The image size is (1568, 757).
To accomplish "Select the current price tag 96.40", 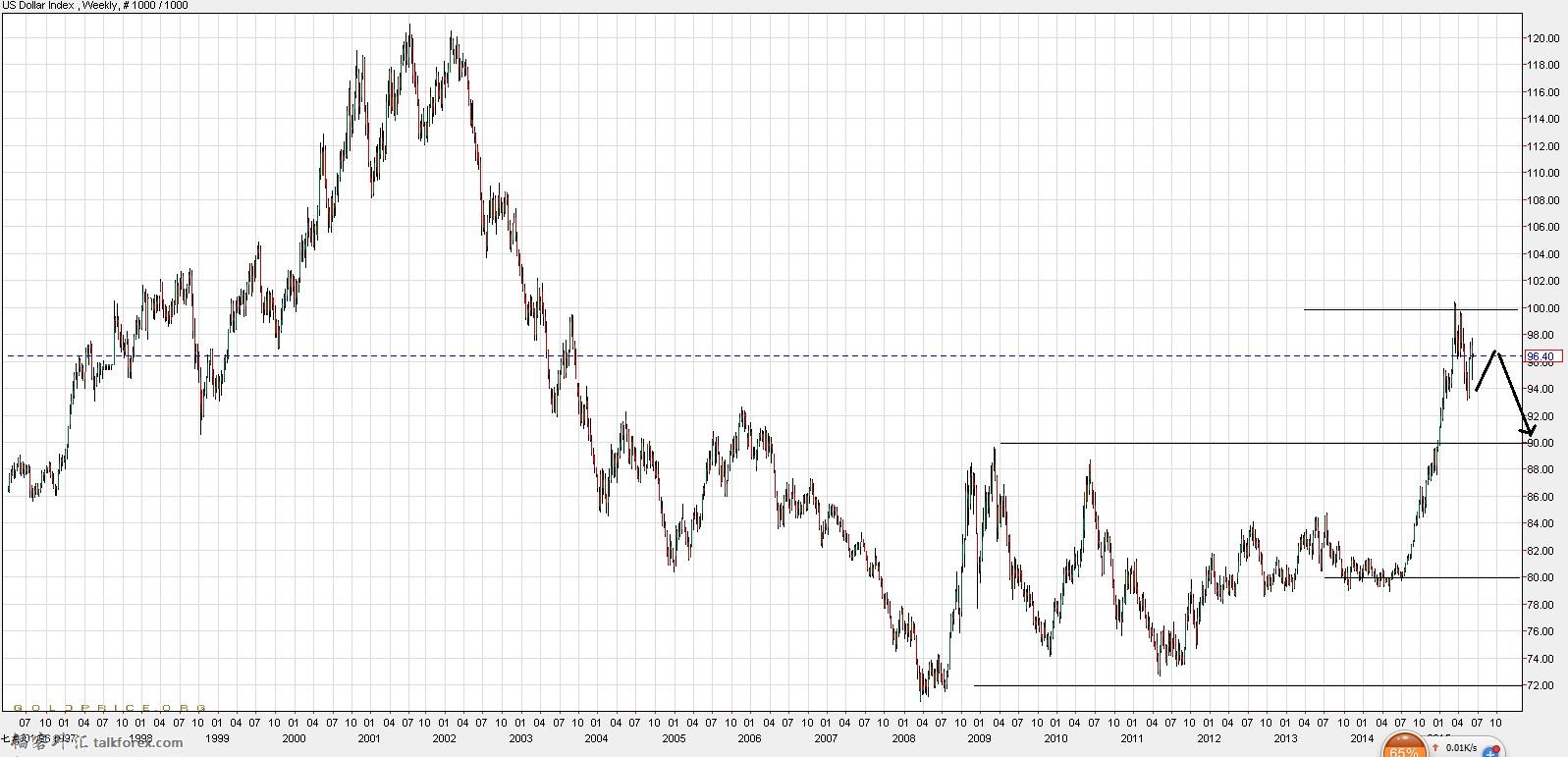I will coord(1541,356).
